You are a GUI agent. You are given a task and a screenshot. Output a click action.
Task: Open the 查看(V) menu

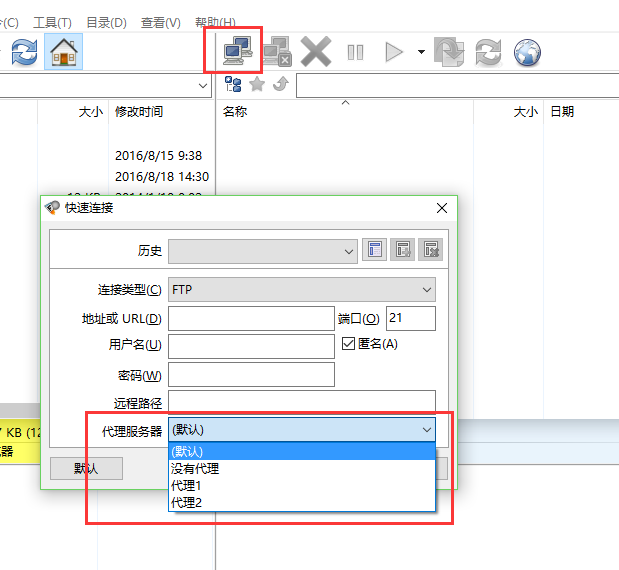click(160, 22)
